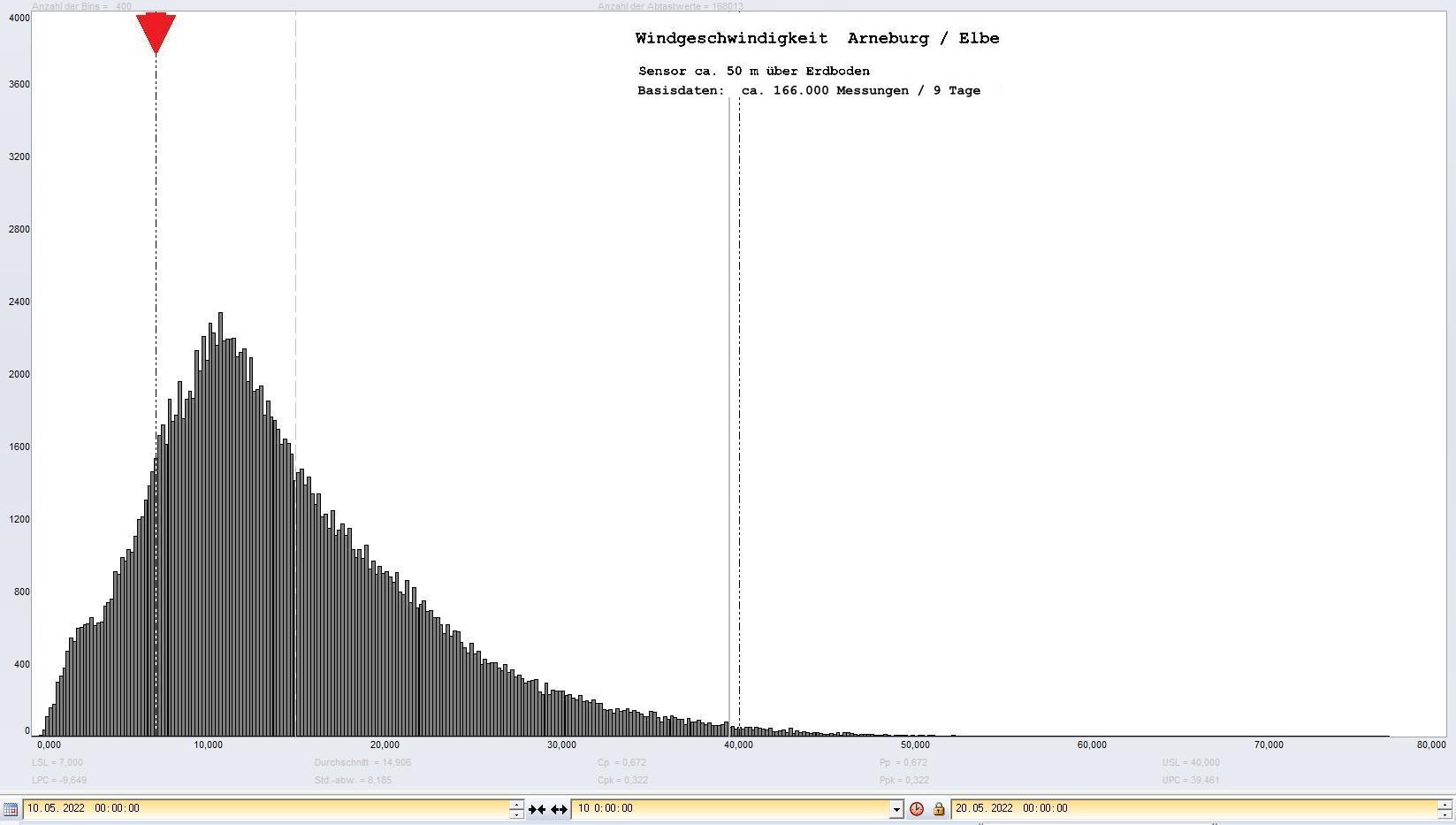Click the 'LSL = 7,000' label
Image resolution: width=1456 pixels, height=825 pixels.
pyautogui.click(x=57, y=762)
